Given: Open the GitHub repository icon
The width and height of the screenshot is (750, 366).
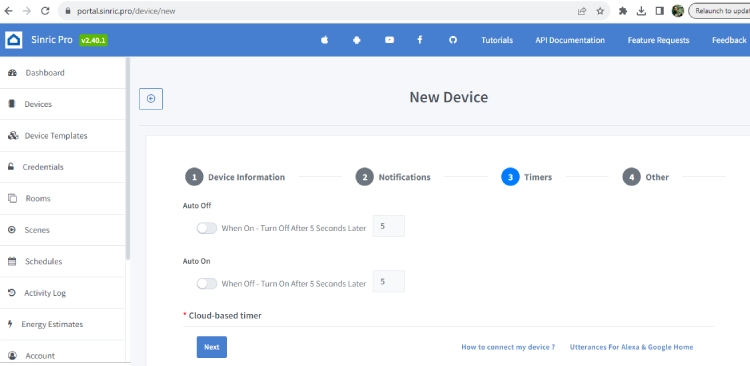Looking at the screenshot, I should point(453,40).
